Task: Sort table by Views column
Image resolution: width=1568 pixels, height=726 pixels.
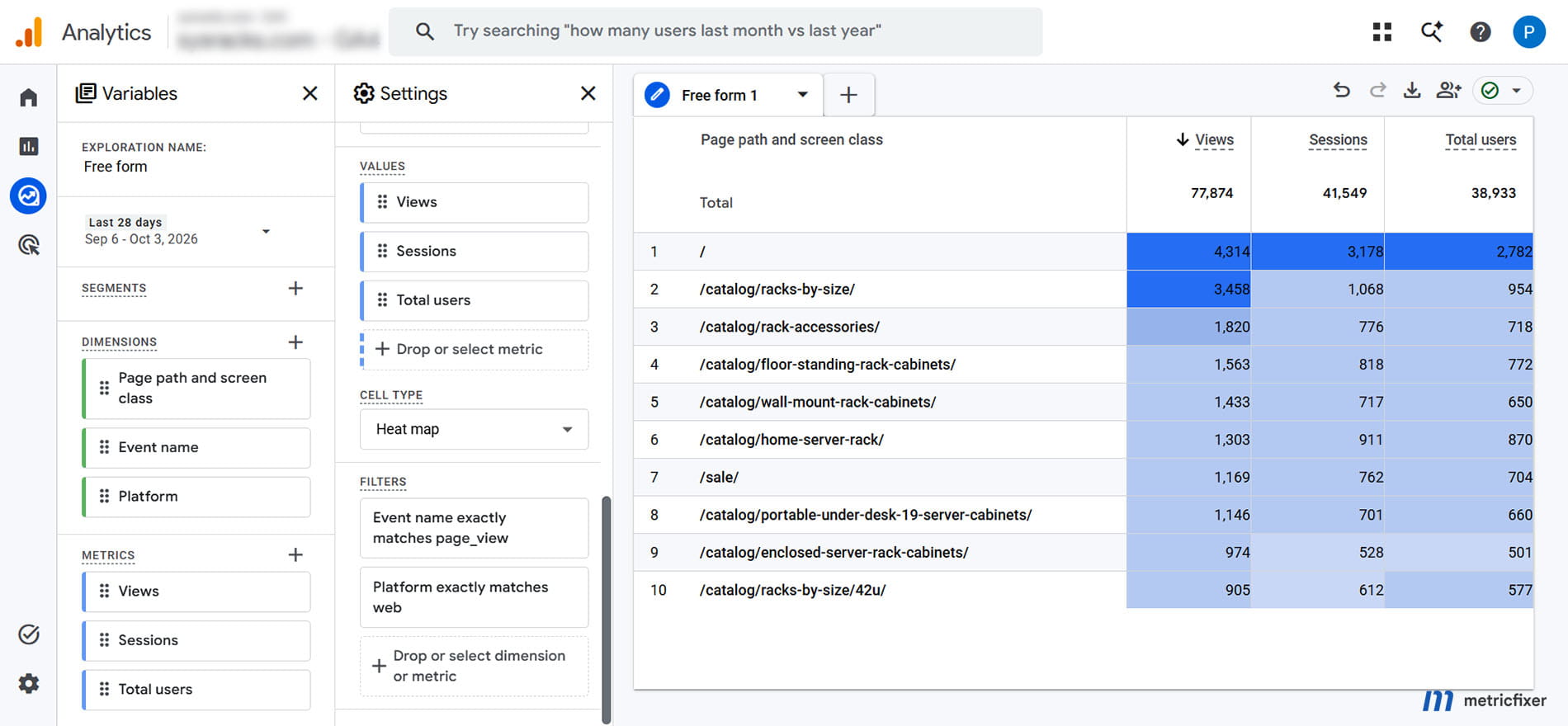Action: tap(1214, 140)
